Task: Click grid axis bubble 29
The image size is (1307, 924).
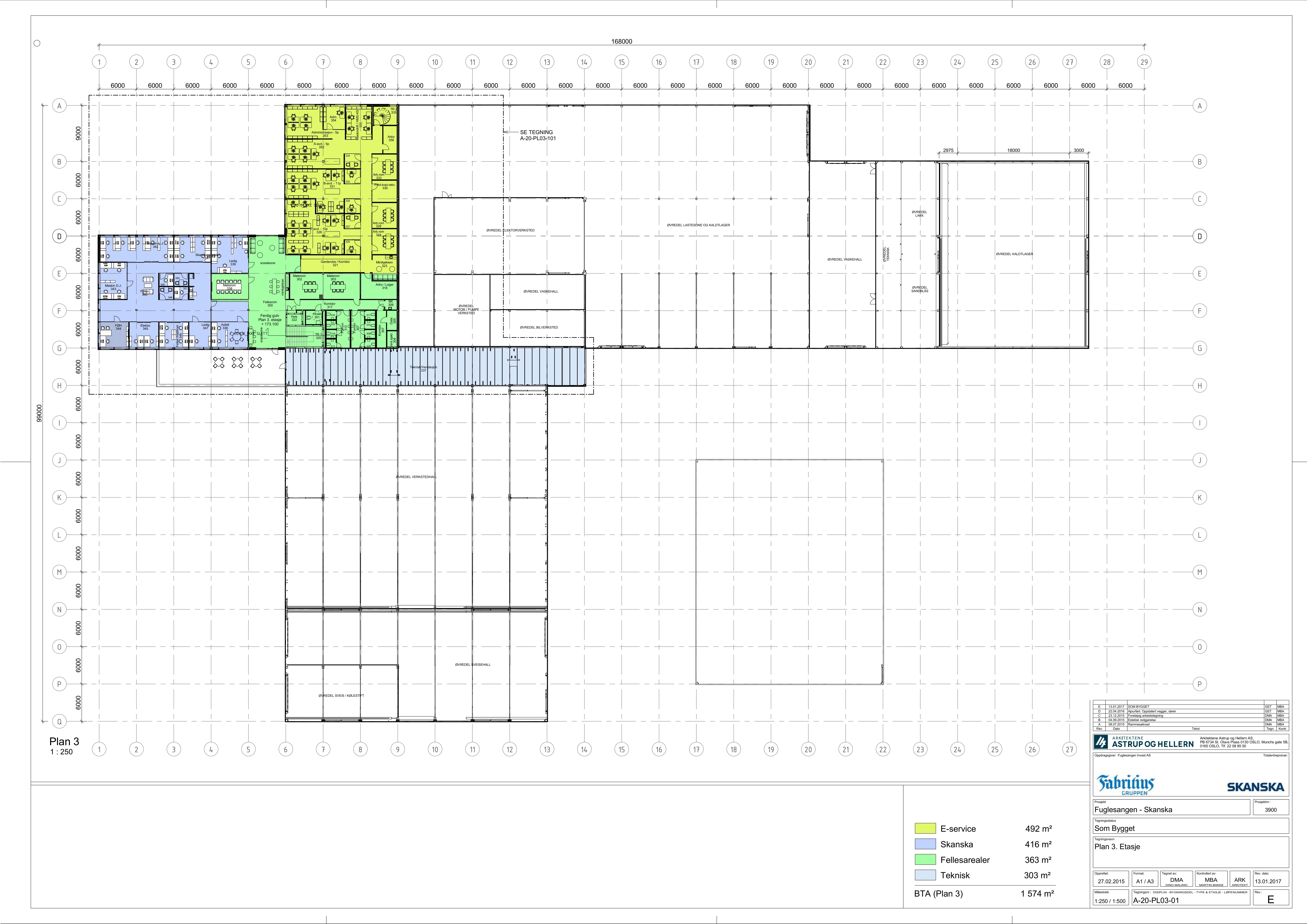Action: pyautogui.click(x=1144, y=62)
